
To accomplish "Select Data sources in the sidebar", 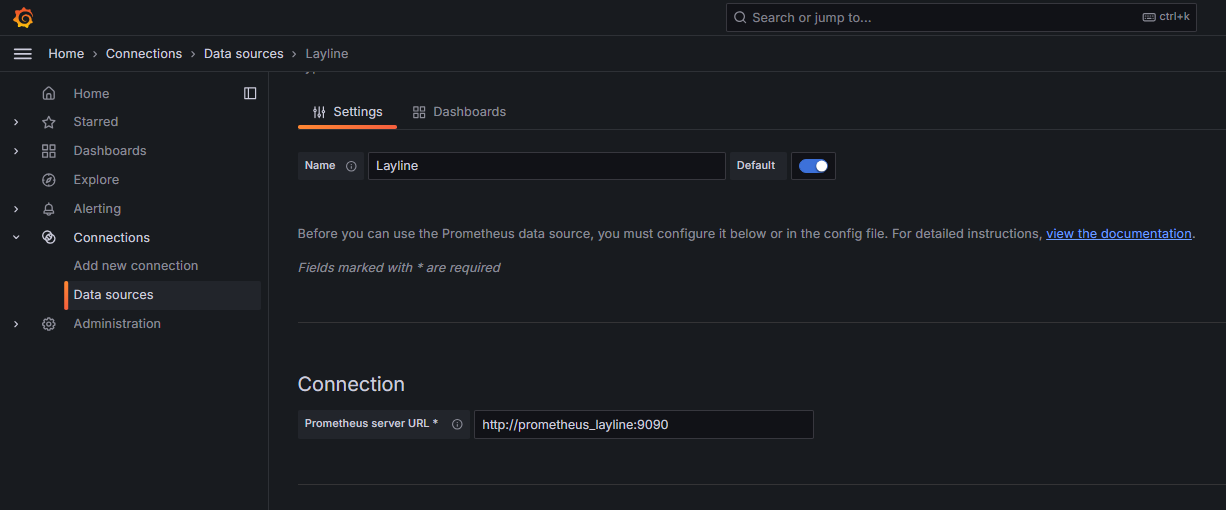I will tap(163, 295).
